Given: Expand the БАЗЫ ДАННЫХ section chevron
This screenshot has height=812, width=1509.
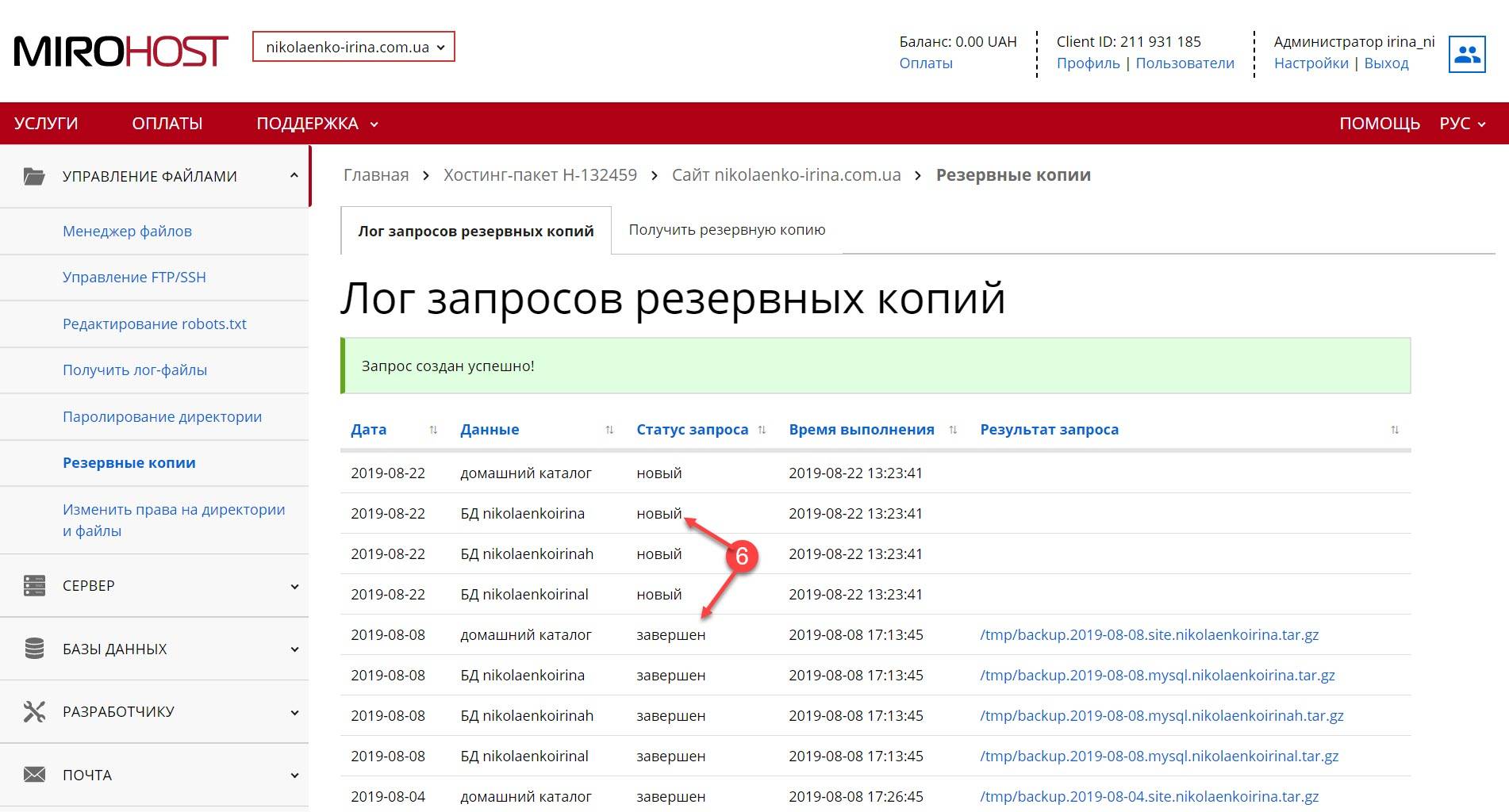Looking at the screenshot, I should click(x=294, y=649).
